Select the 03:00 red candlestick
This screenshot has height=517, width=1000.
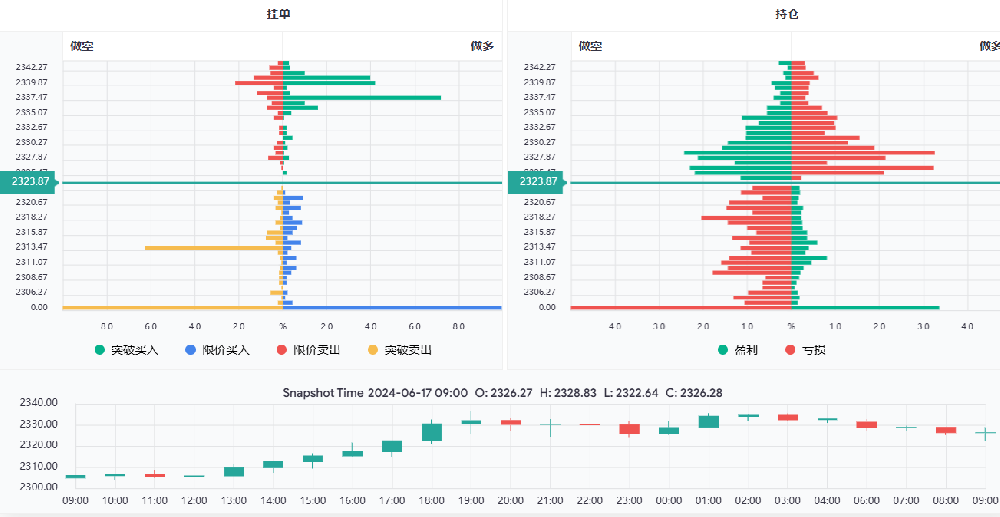coord(788,418)
